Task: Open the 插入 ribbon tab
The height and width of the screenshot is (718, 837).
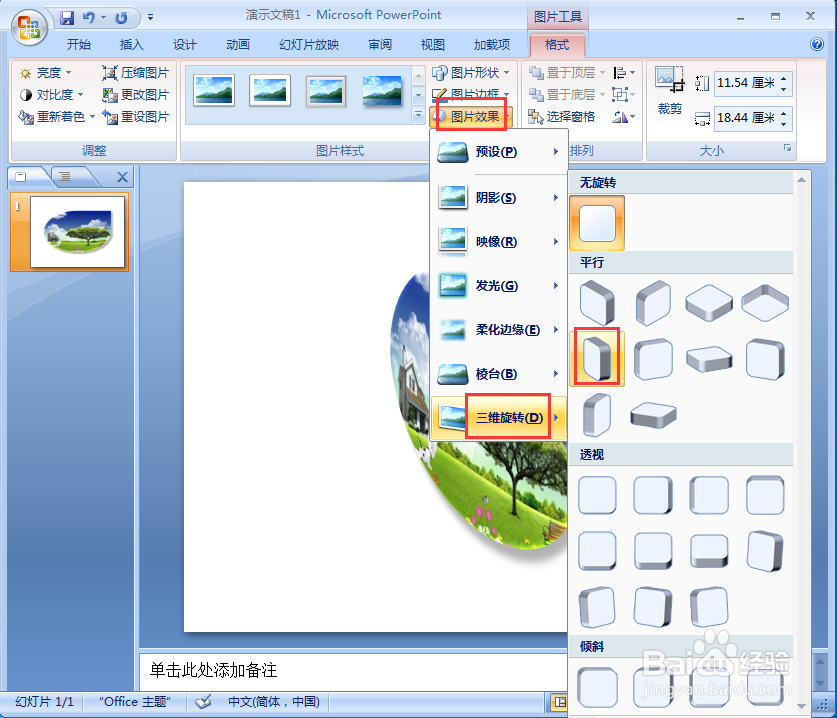Action: coord(131,45)
